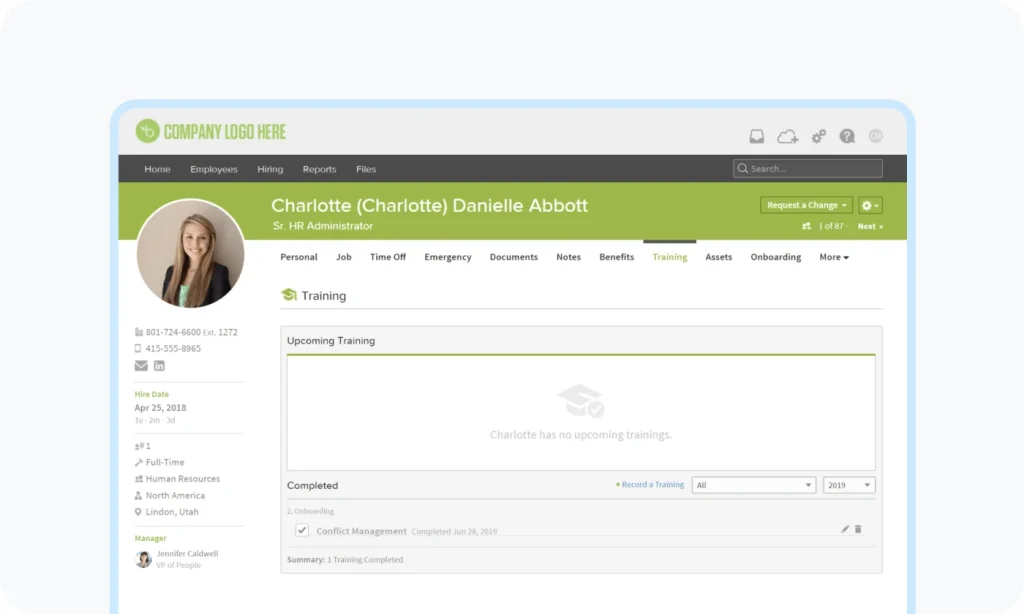Open the inbox tray icon

point(757,136)
